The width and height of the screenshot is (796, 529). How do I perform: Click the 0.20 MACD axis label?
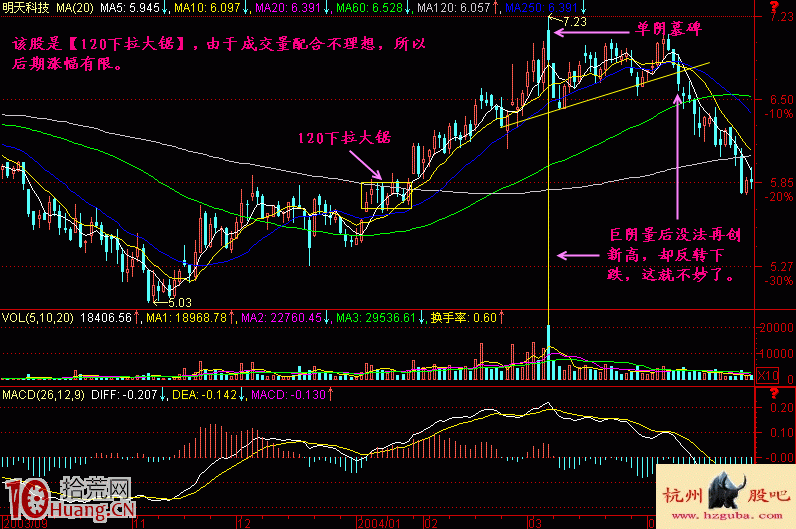tap(781, 408)
